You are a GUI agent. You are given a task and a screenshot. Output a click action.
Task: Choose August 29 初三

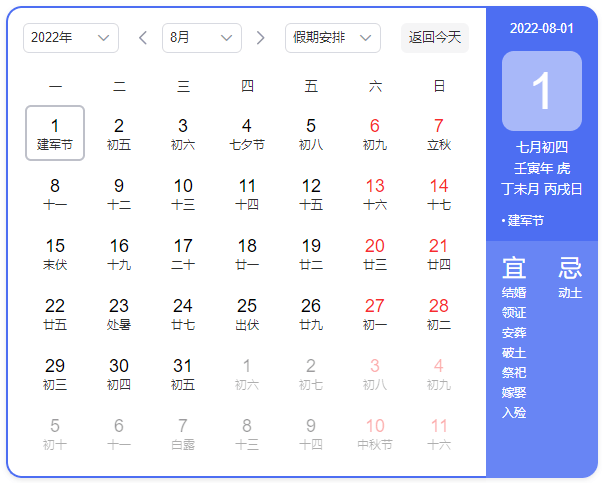tap(55, 373)
